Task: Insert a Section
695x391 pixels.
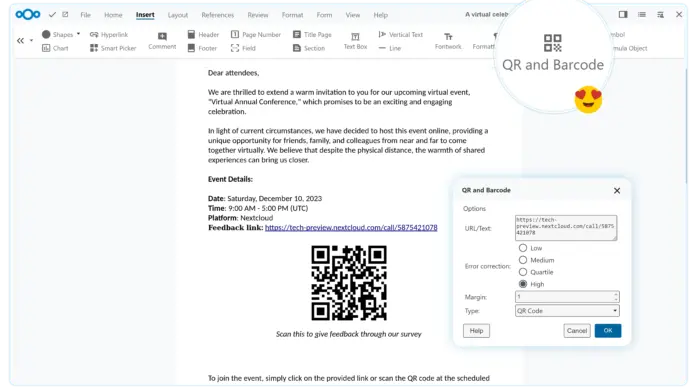Action: 309,48
